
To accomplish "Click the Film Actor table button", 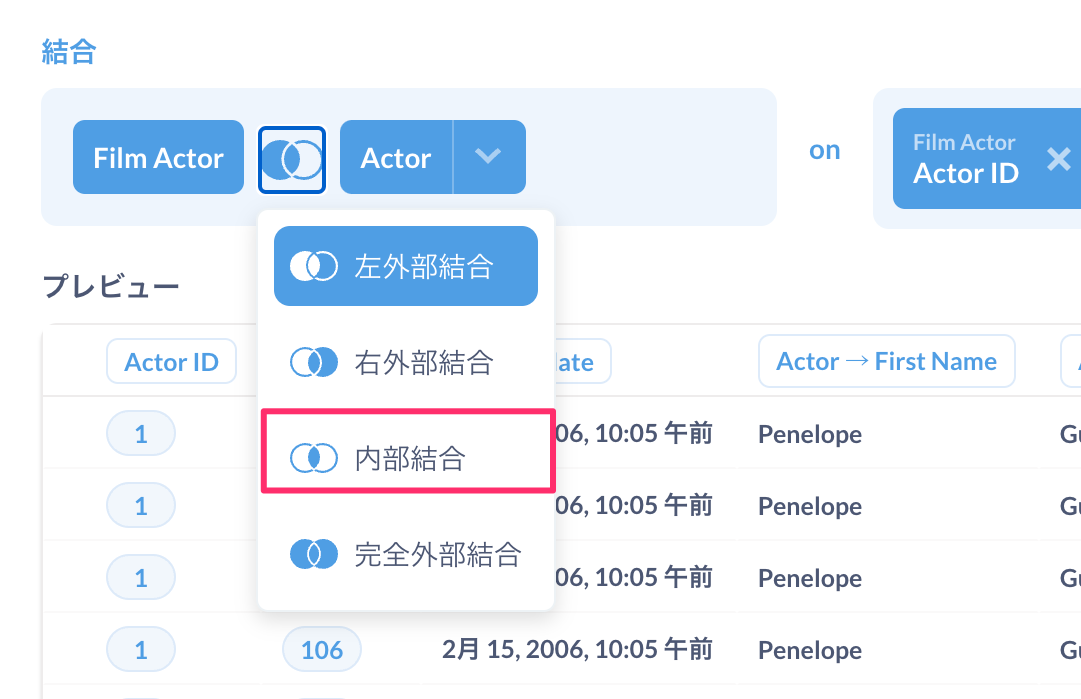I will coord(158,158).
